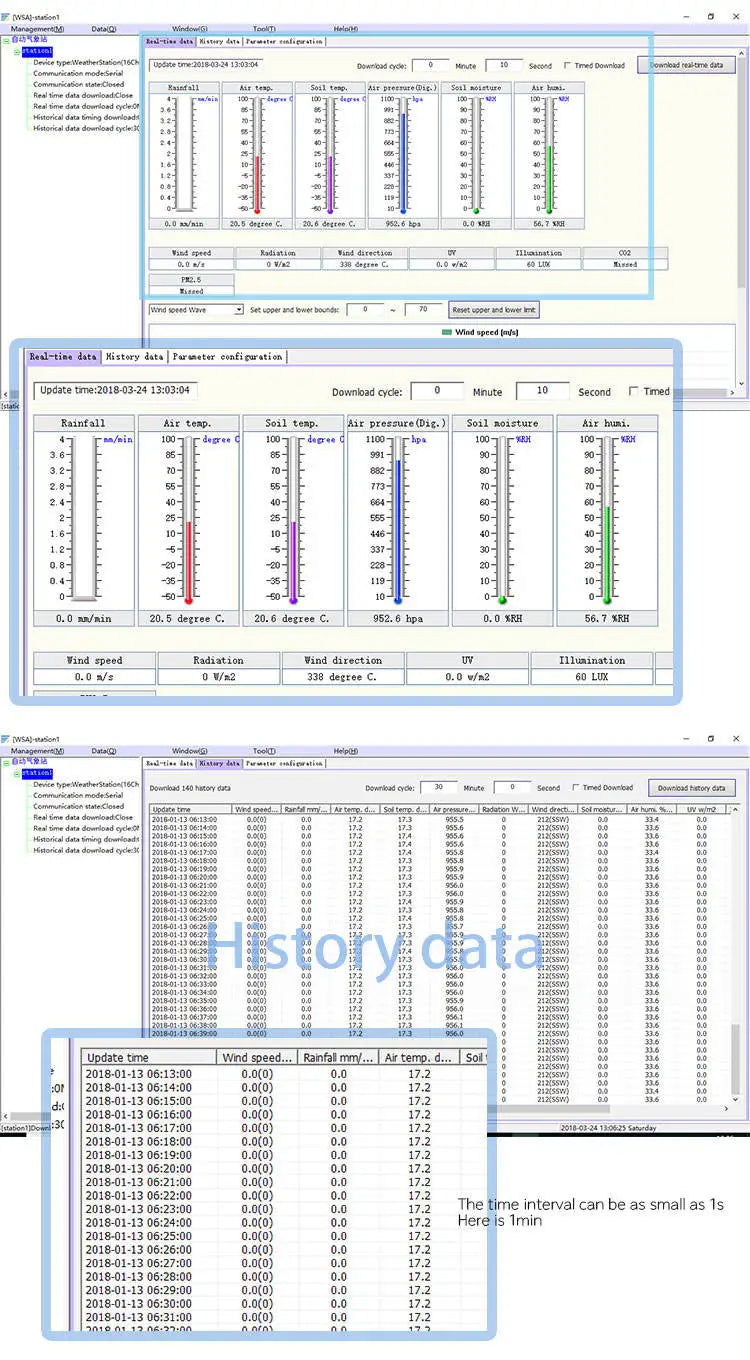Click the WSA app icon in the real-time window title bar
750x1360 pixels.
click(6, 17)
